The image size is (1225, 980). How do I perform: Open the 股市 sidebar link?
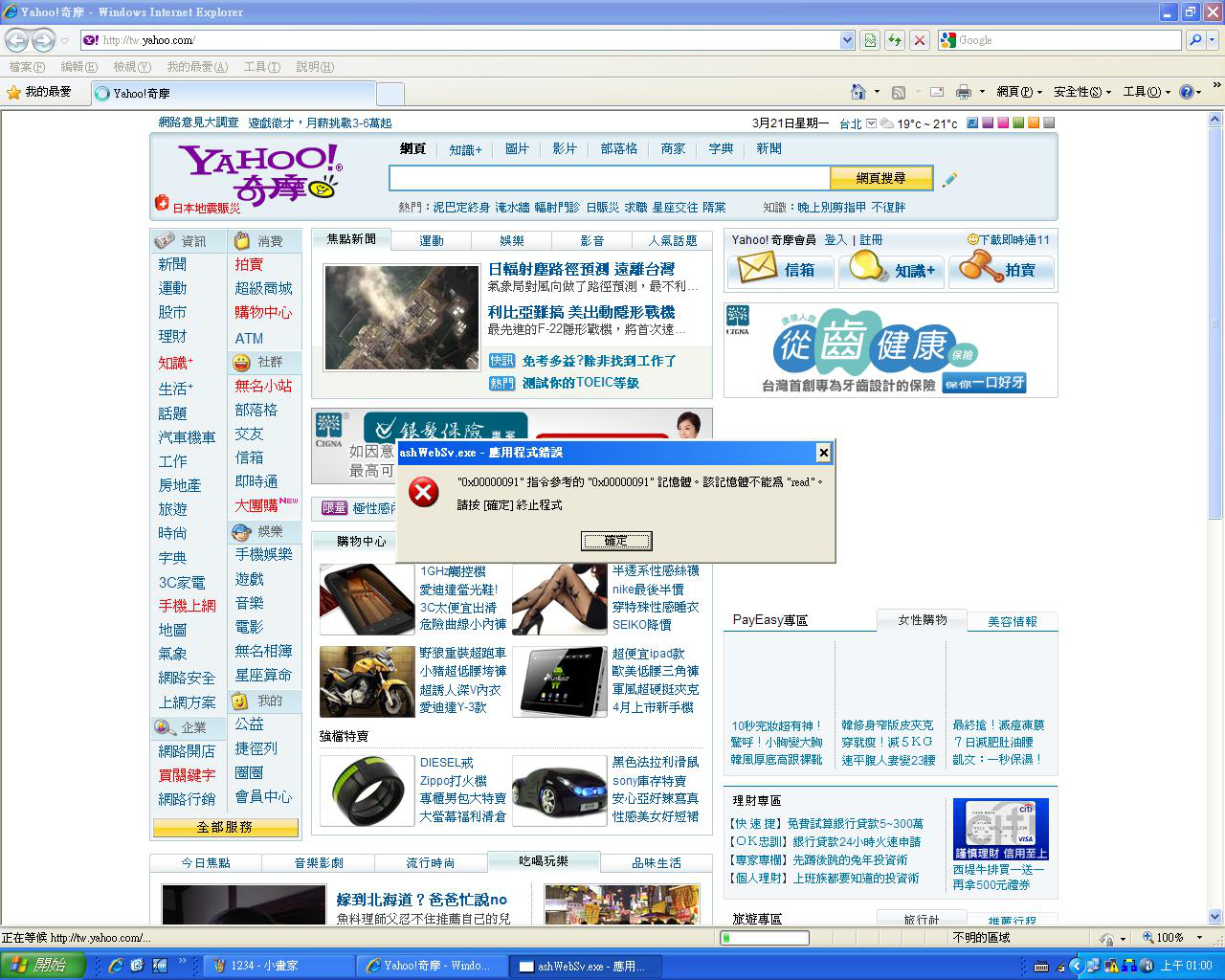tap(172, 312)
